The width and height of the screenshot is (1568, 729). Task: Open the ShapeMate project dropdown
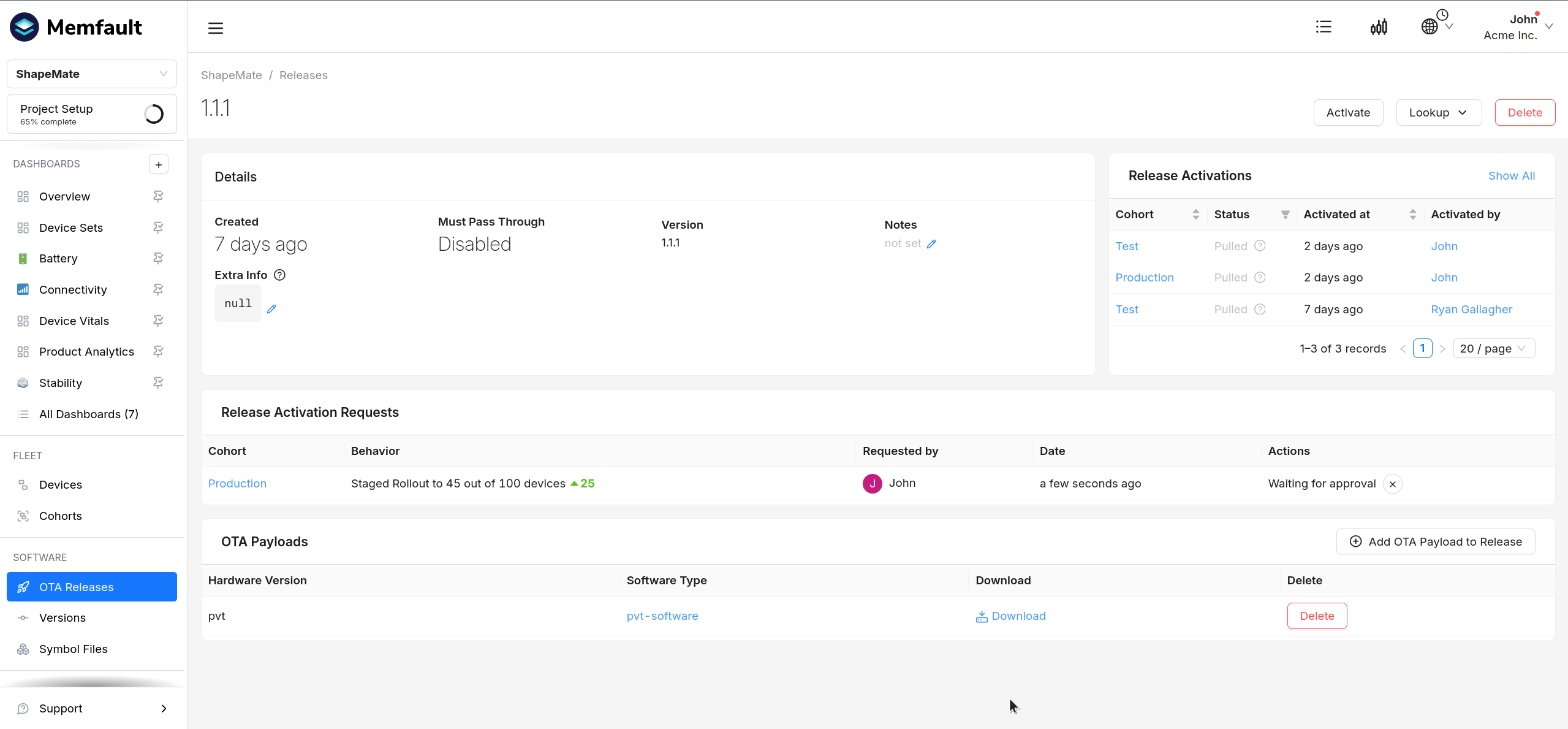tap(92, 74)
